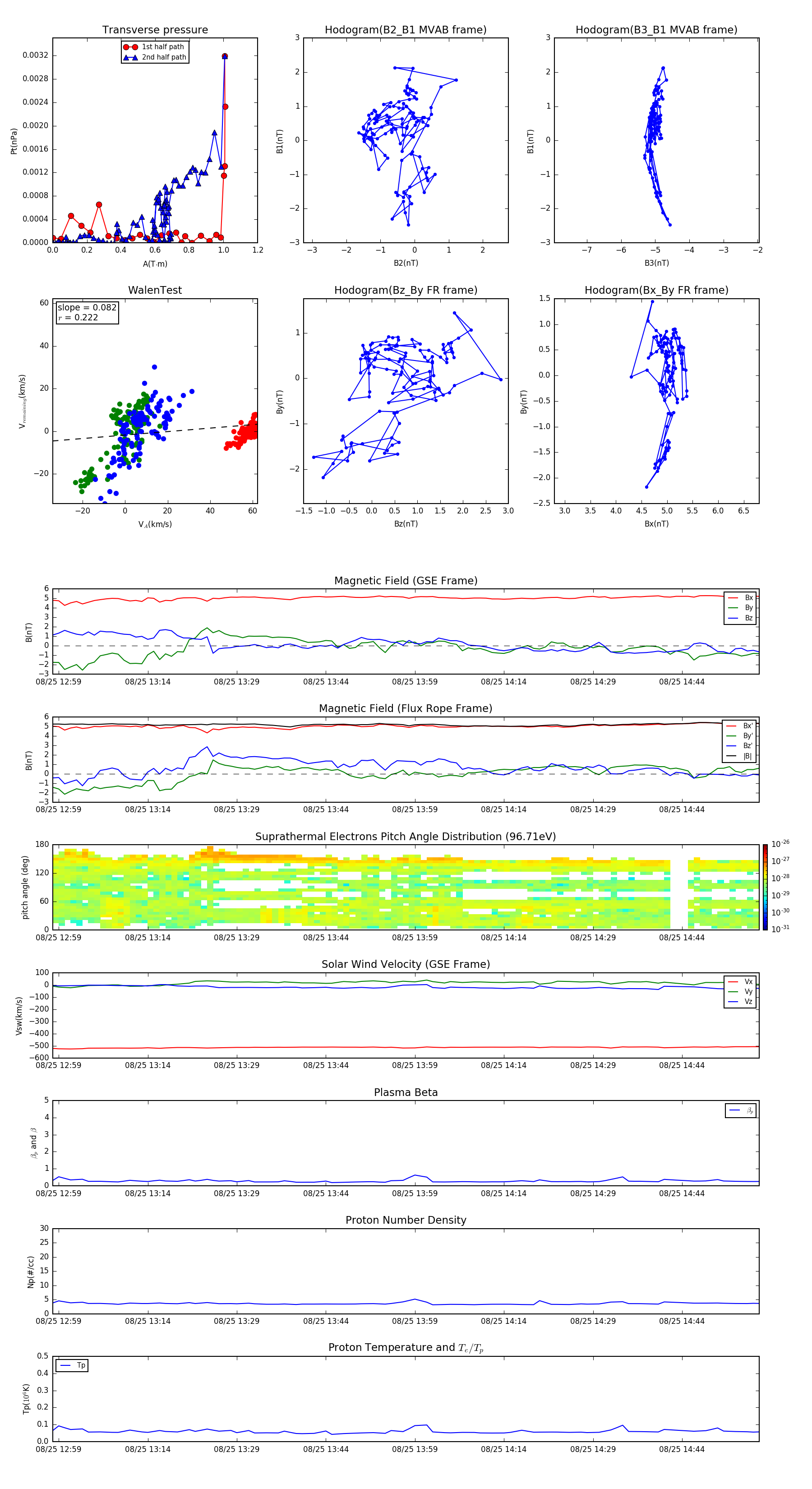This screenshot has height=1489, width=812.
Task: Select the "Bz(nT)" x-axis label
Action: (406, 524)
